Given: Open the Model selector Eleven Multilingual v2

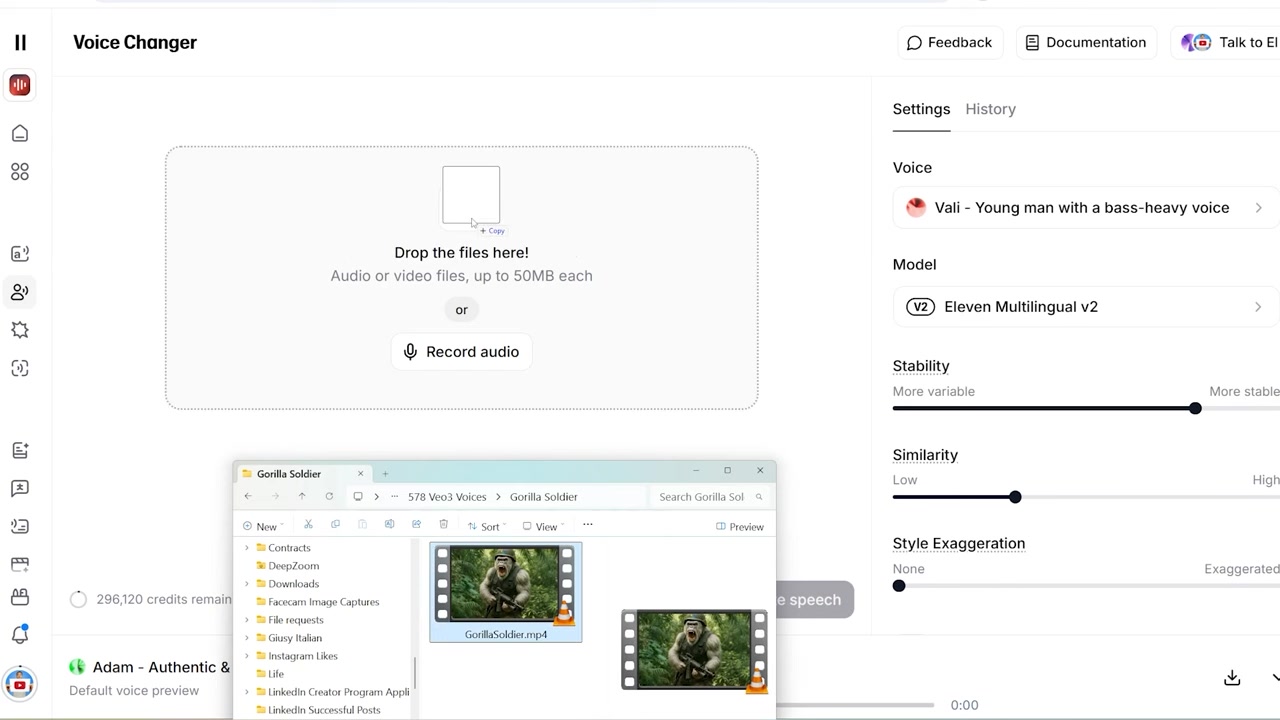Looking at the screenshot, I should coord(1086,307).
